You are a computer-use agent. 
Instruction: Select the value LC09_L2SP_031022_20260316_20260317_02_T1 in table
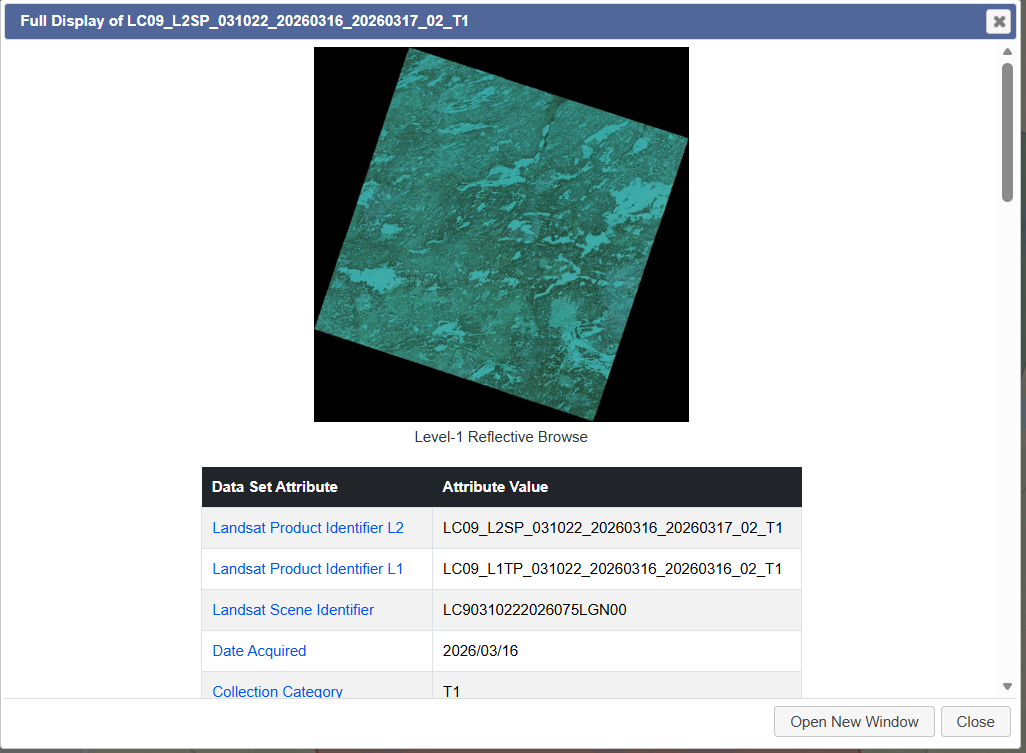coord(612,528)
